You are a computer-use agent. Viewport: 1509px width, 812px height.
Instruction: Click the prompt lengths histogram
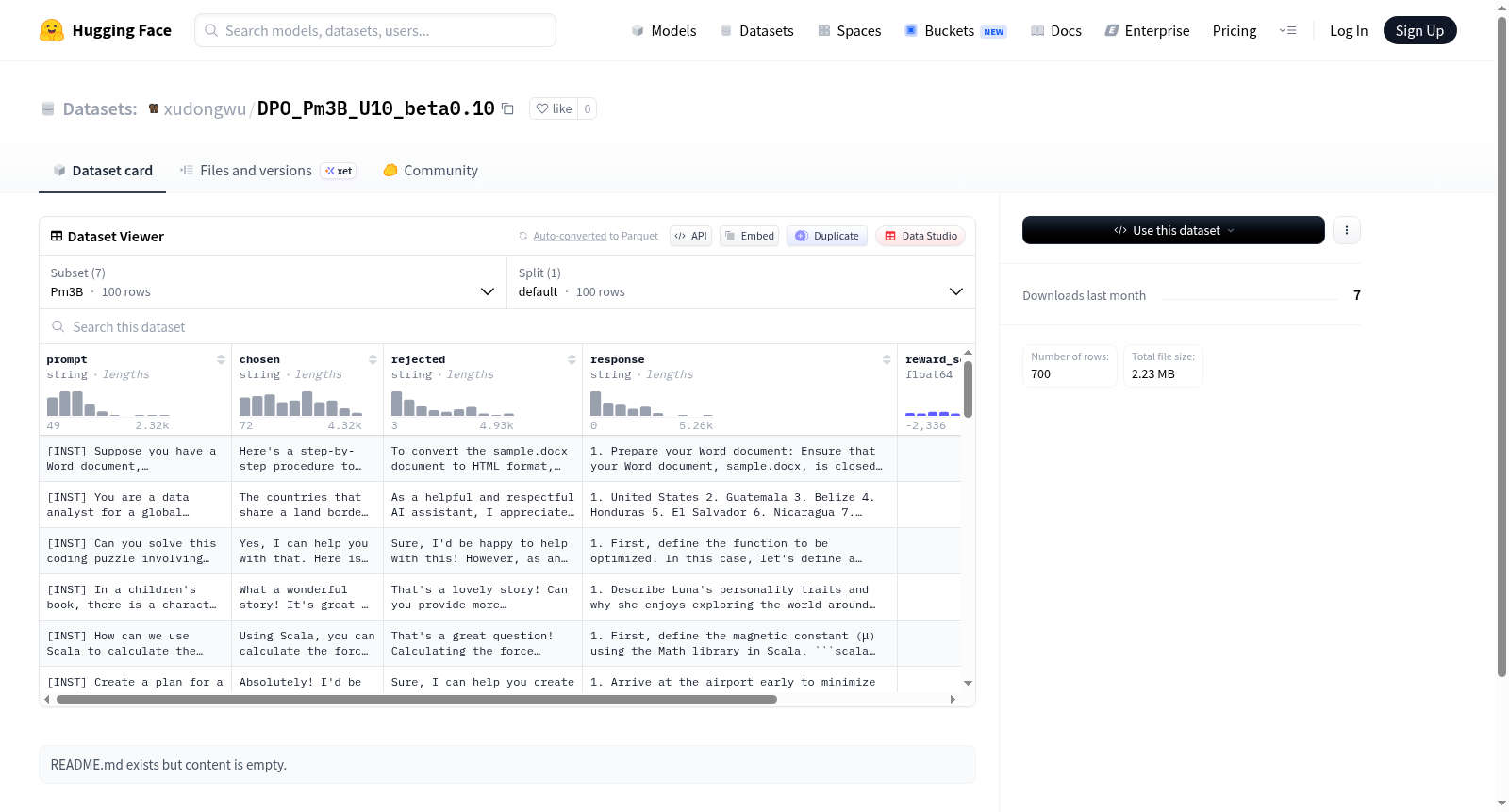pos(108,404)
